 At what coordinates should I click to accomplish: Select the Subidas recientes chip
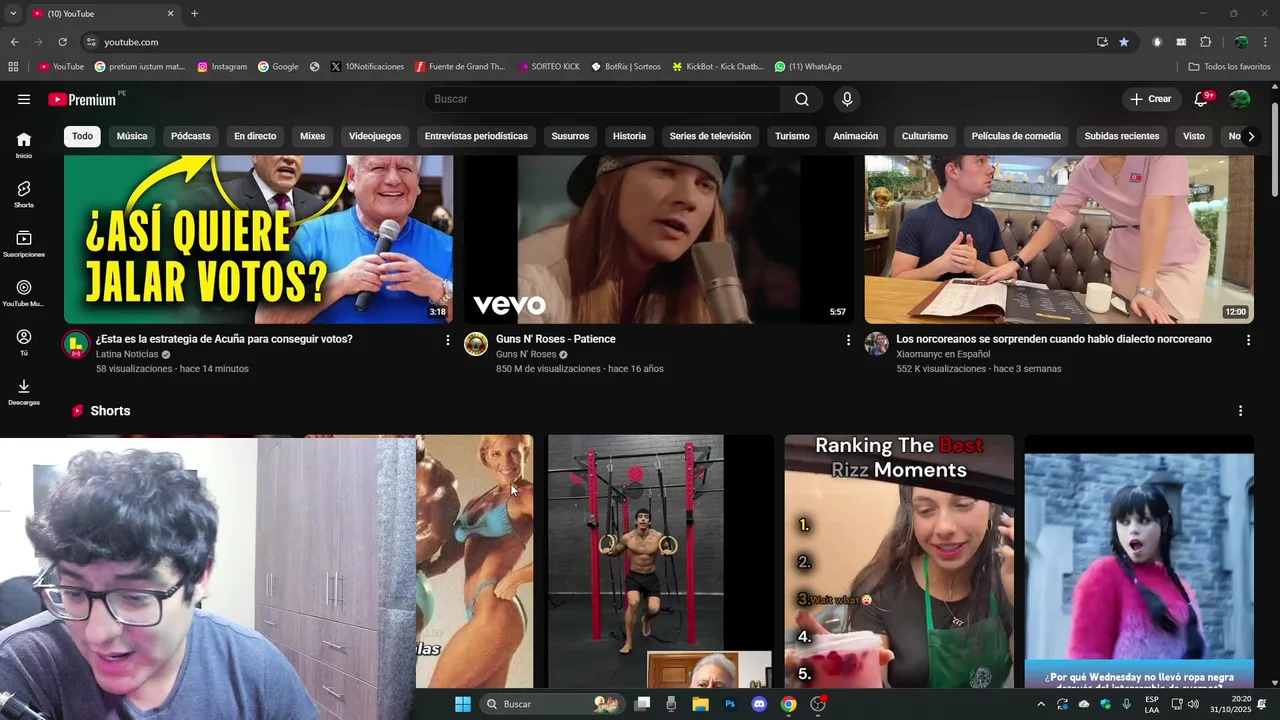point(1122,136)
